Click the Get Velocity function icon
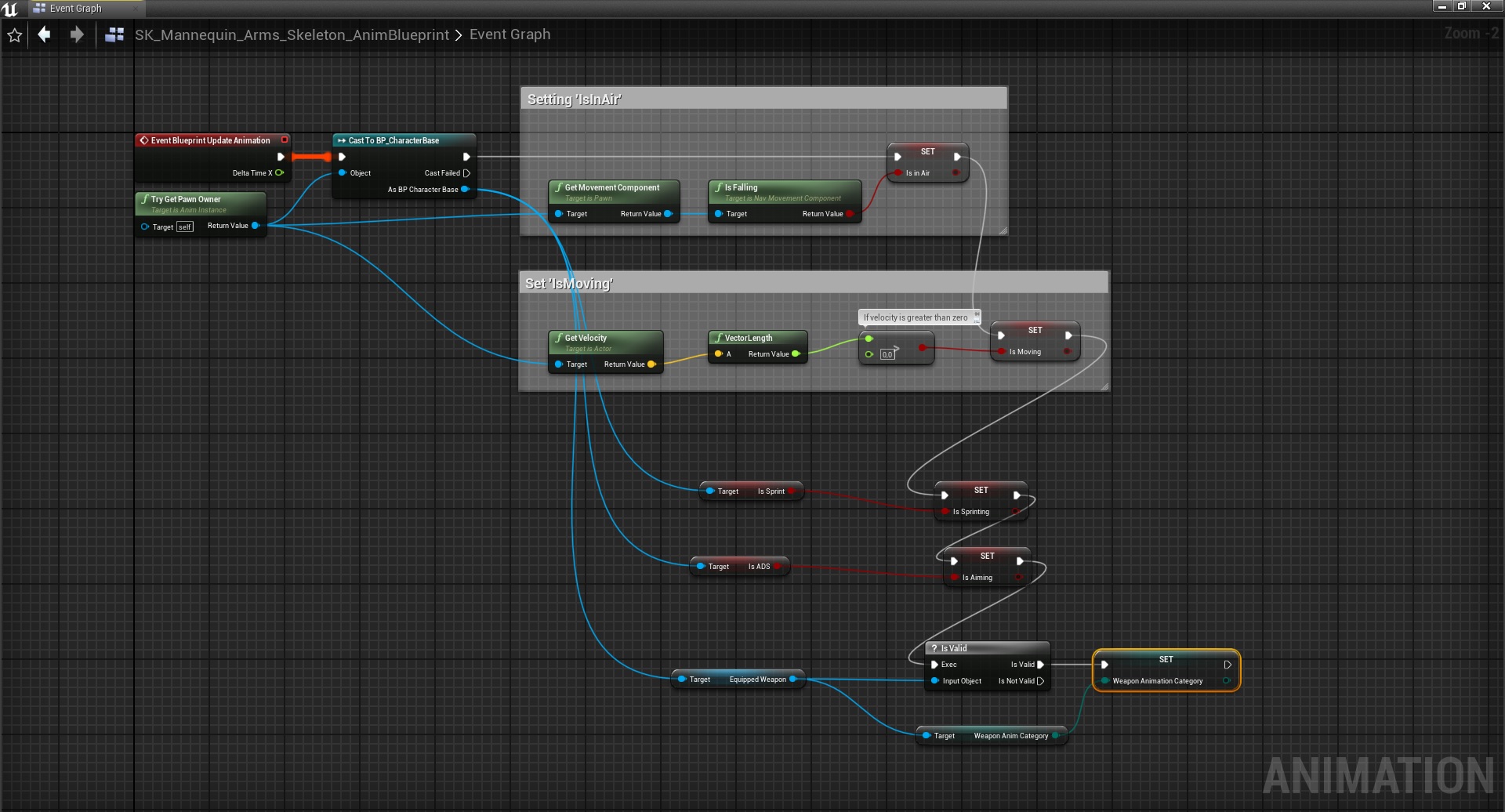 558,338
